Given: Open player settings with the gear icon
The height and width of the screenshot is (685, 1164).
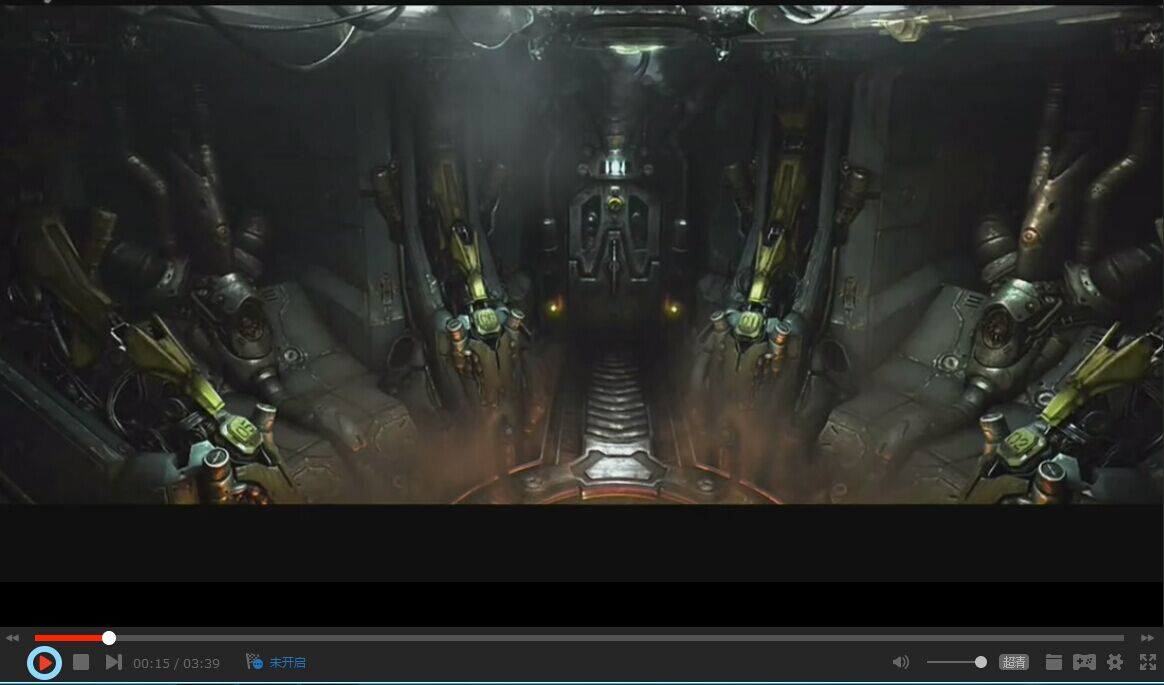Looking at the screenshot, I should point(1115,662).
